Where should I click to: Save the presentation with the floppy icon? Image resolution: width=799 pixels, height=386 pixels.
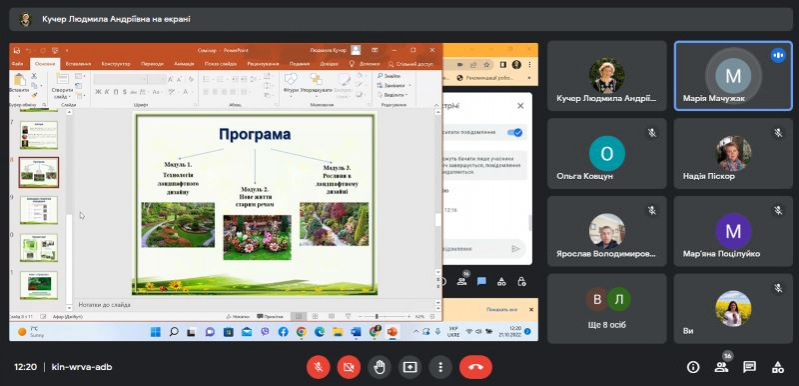click(x=17, y=50)
